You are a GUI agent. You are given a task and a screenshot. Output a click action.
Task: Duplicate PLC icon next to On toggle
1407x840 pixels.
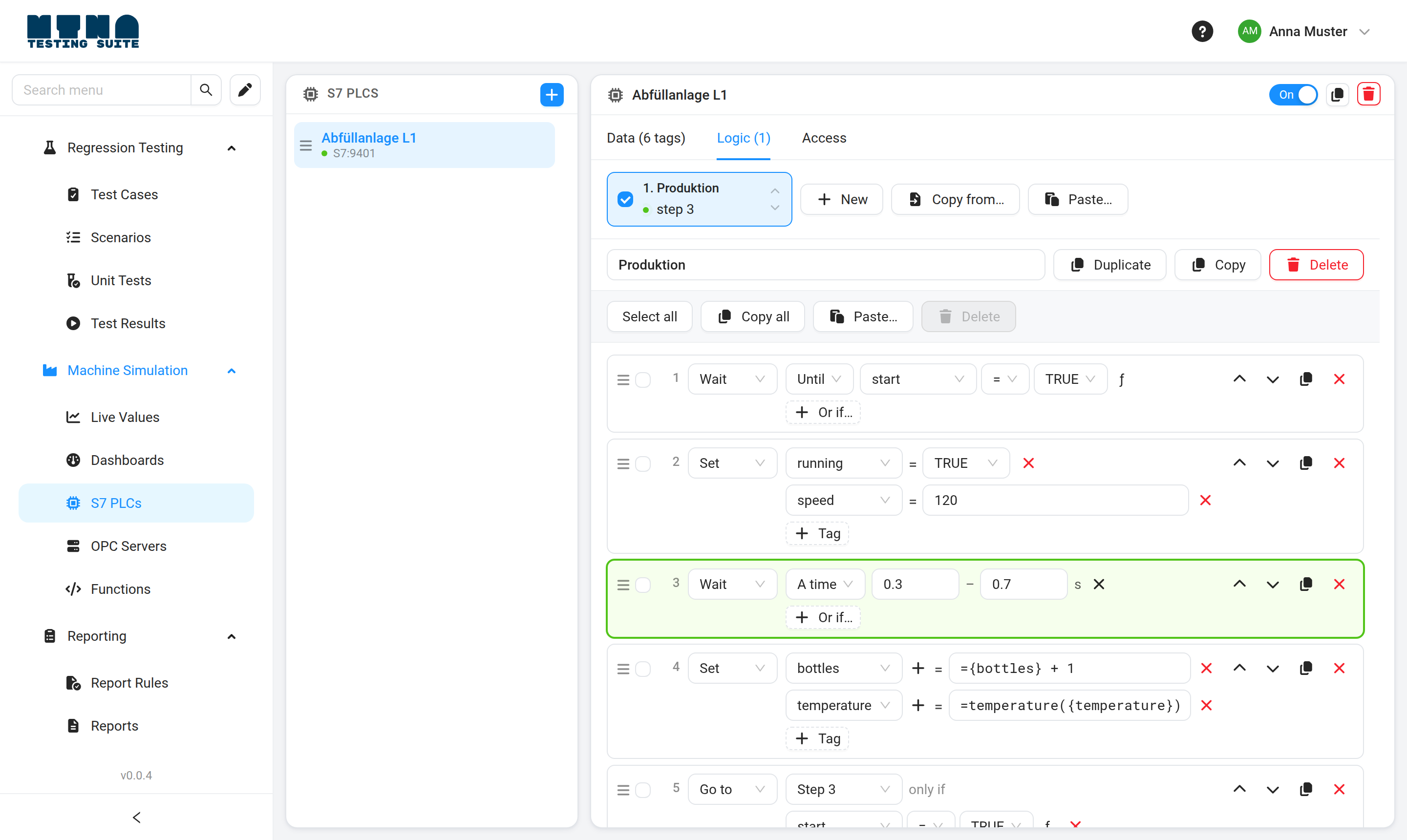click(1337, 95)
